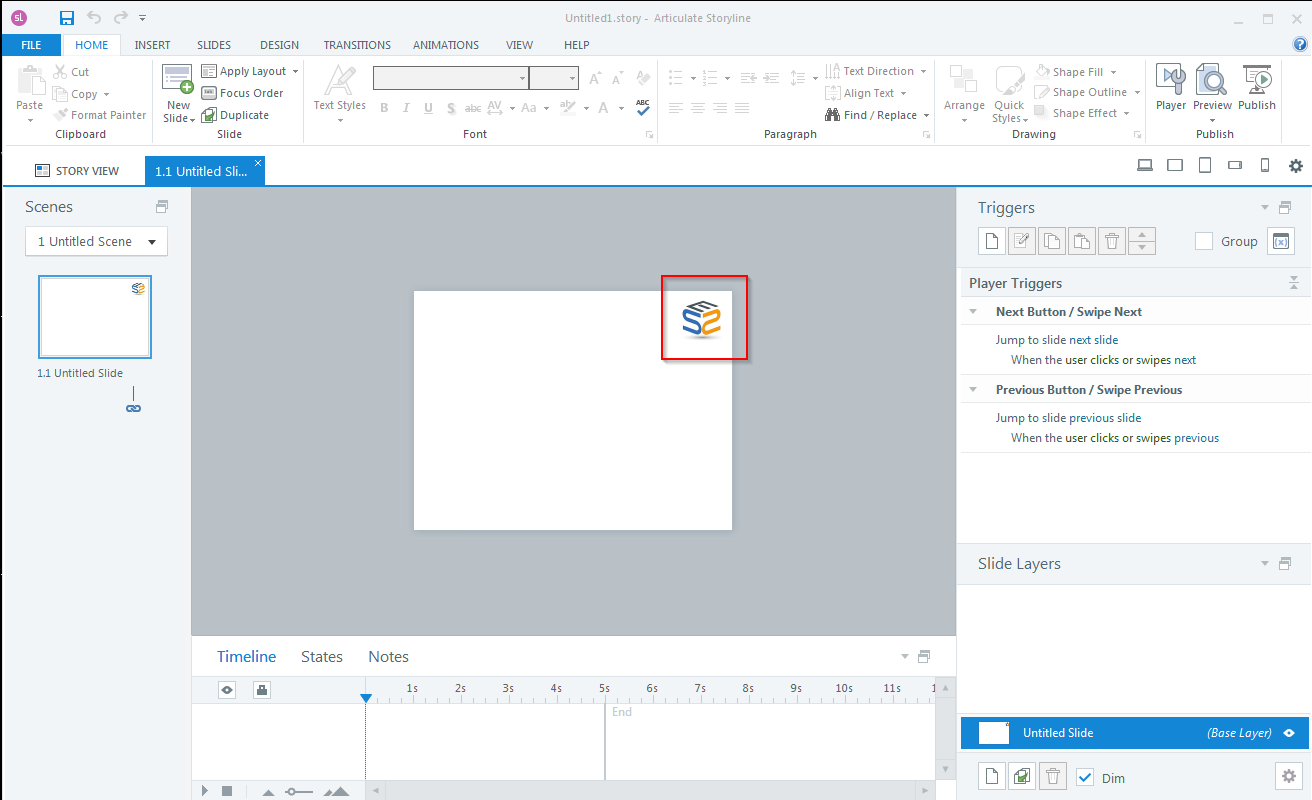Toggle underline text formatting
1312x800 pixels.
(428, 108)
